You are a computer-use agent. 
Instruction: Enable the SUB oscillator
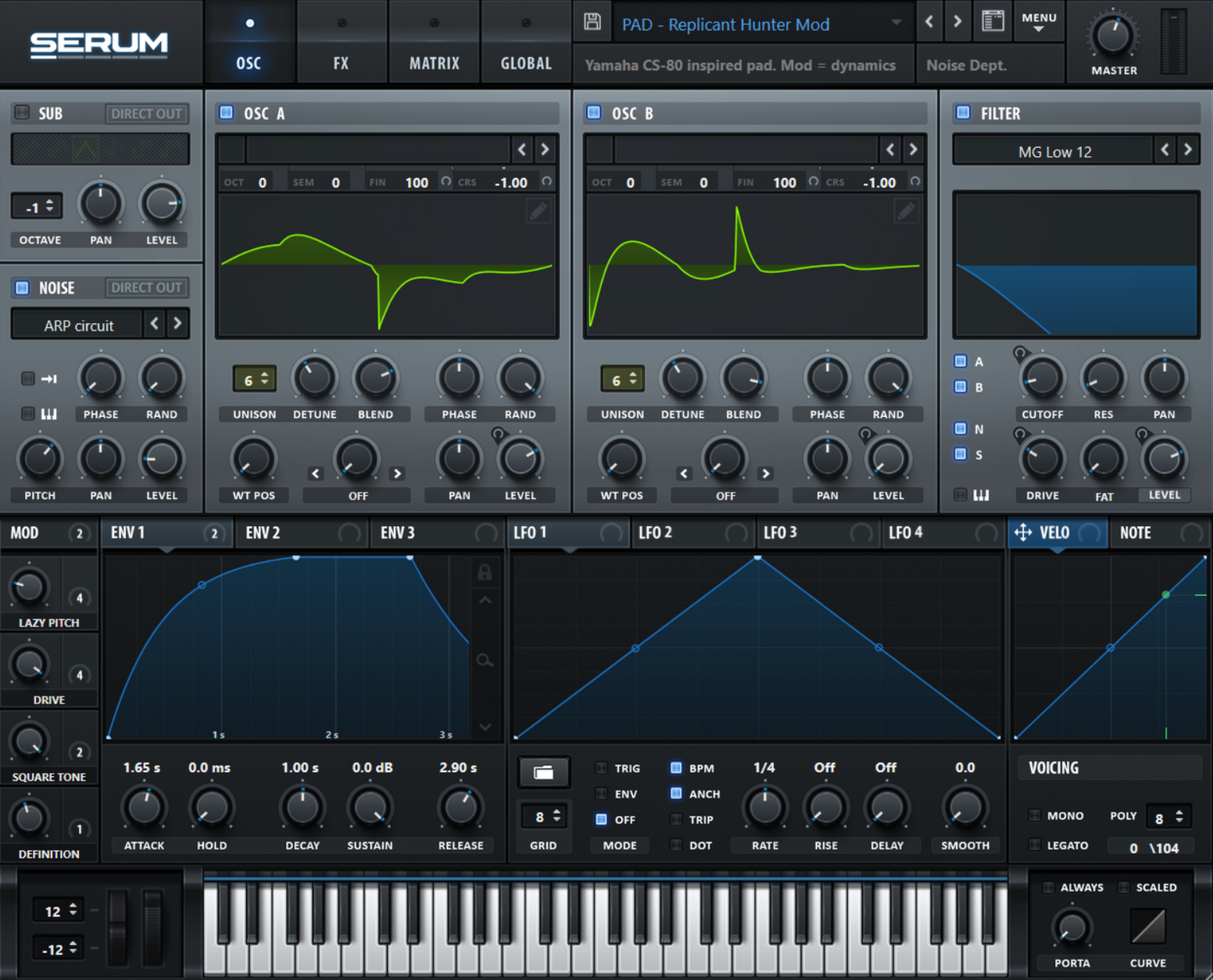(23, 112)
